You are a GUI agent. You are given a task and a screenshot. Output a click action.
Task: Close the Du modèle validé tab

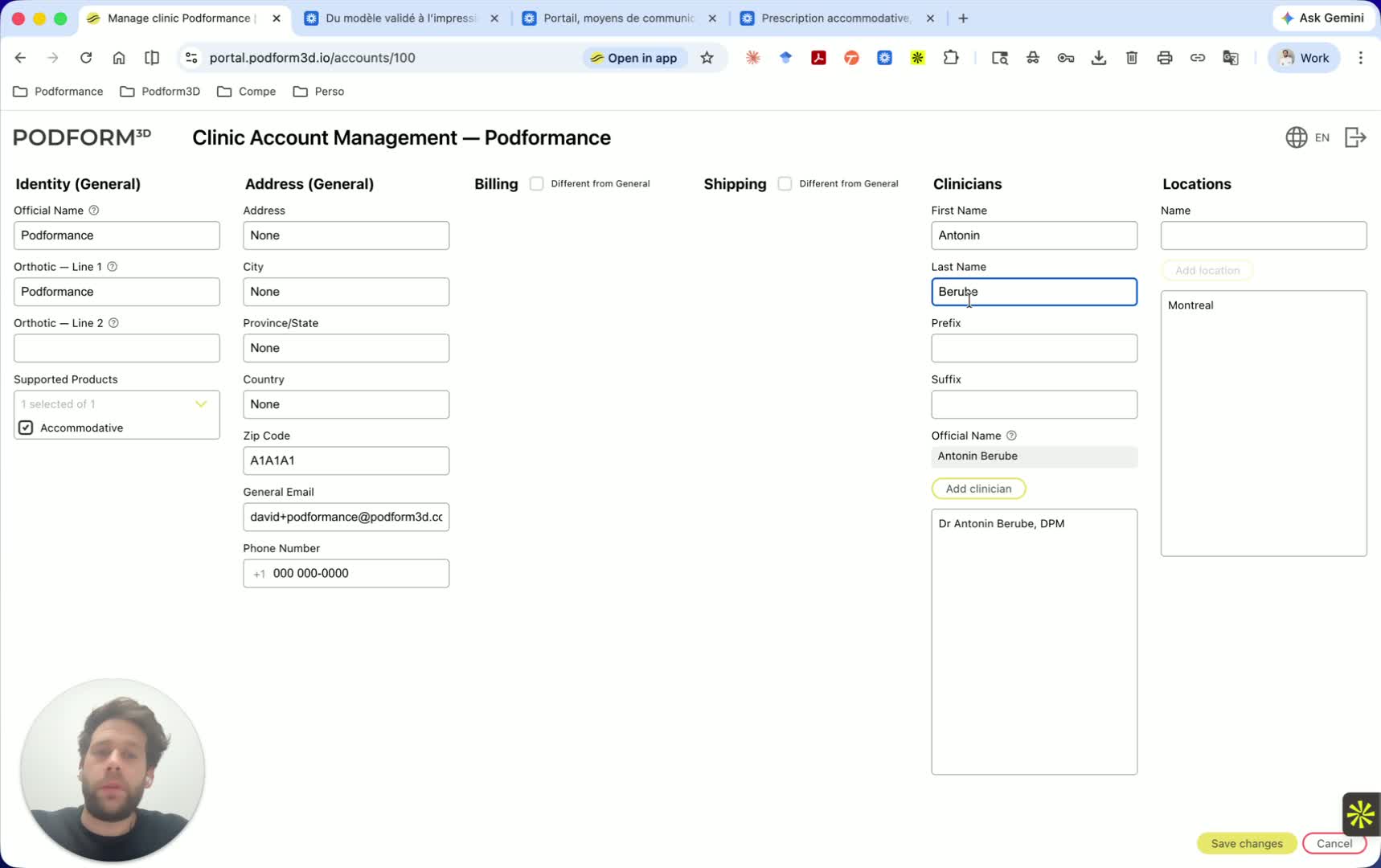pos(494,18)
